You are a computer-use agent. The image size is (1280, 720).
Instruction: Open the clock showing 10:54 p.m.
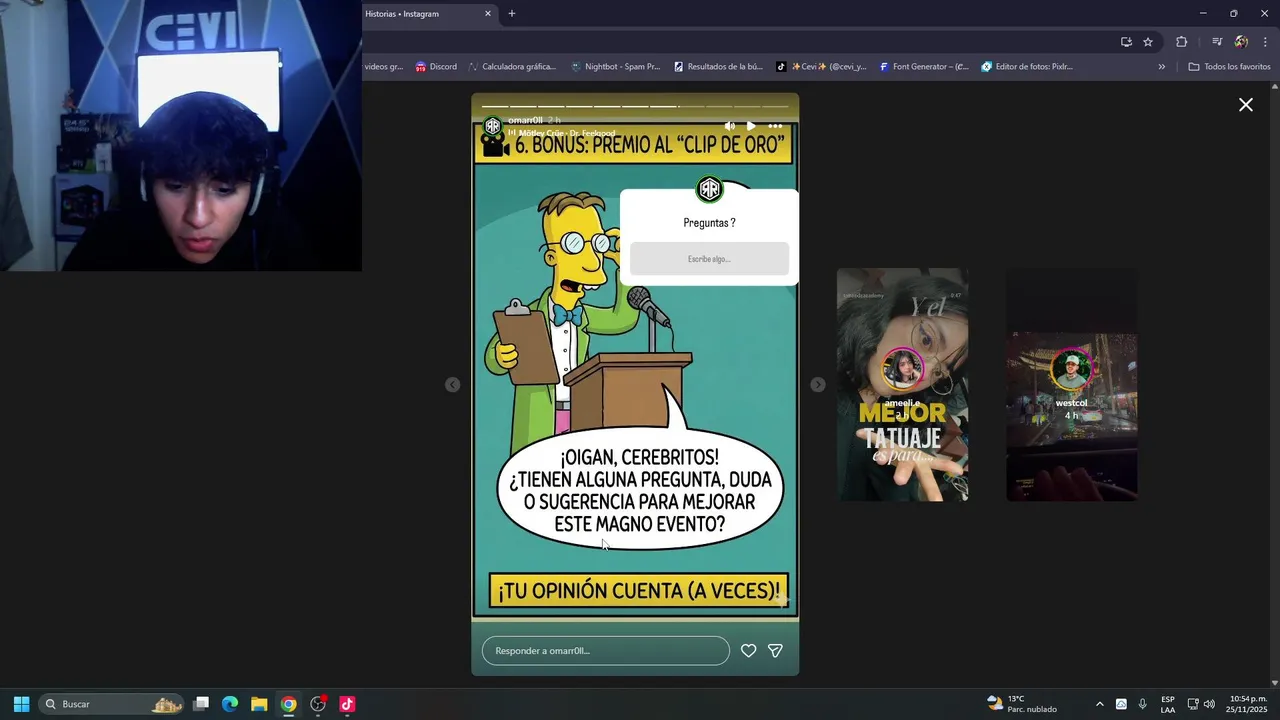click(1248, 704)
